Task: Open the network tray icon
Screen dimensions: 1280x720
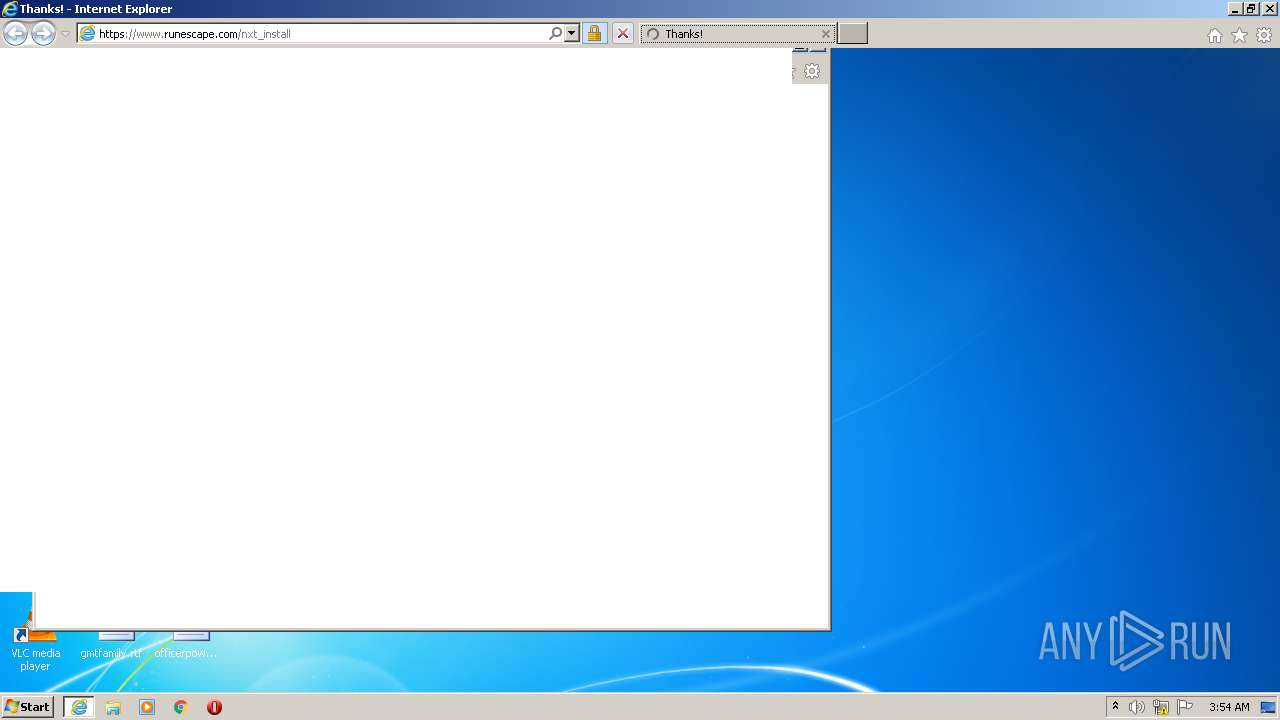Action: click(1161, 707)
